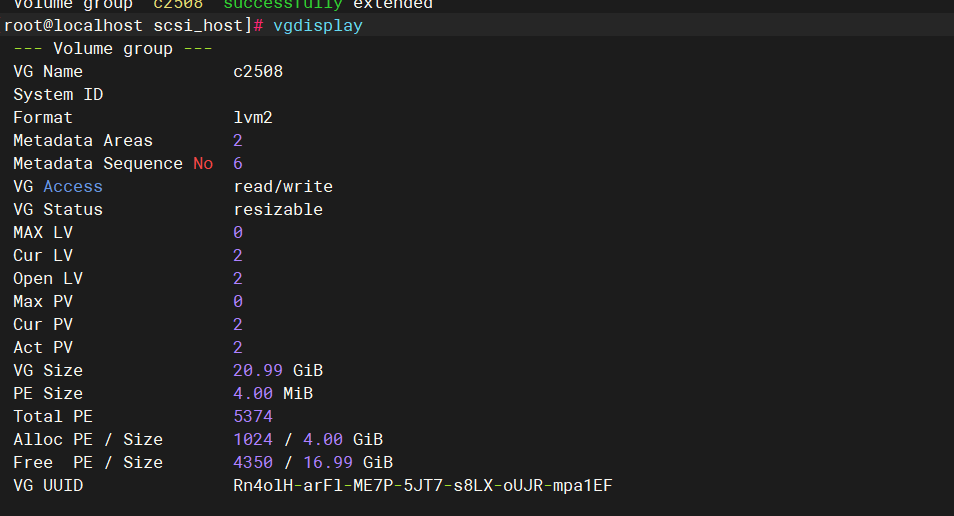954x516 pixels.
Task: Select the Total PE value 5374
Action: [x=253, y=417]
